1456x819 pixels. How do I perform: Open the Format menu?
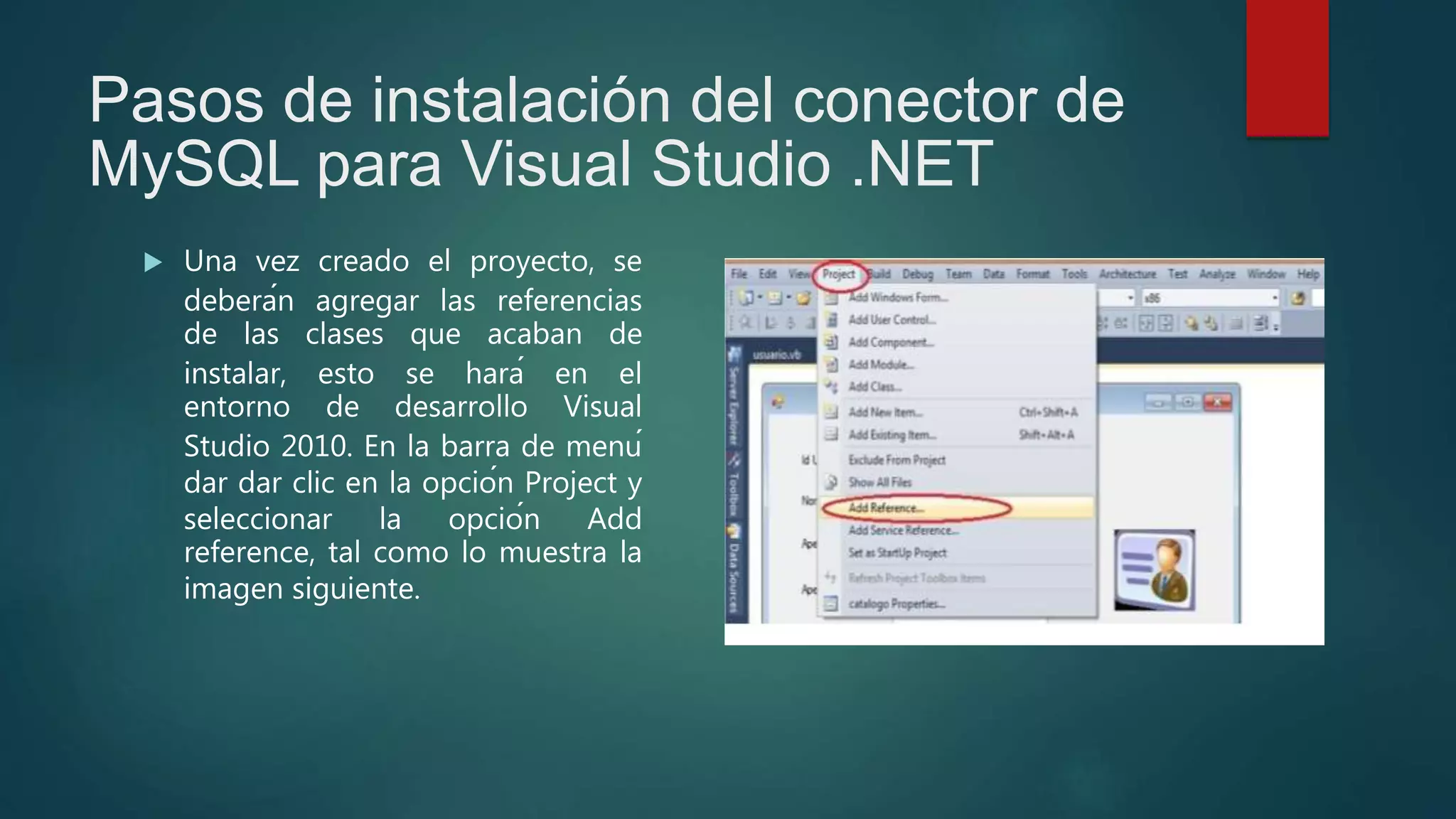[1033, 274]
